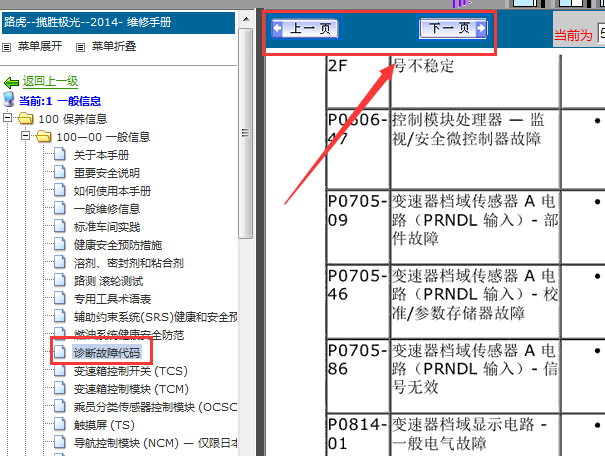Open the 溶剂、密封剂和粘合剂 document
Viewport: 605px width, 456px height.
tap(129, 263)
